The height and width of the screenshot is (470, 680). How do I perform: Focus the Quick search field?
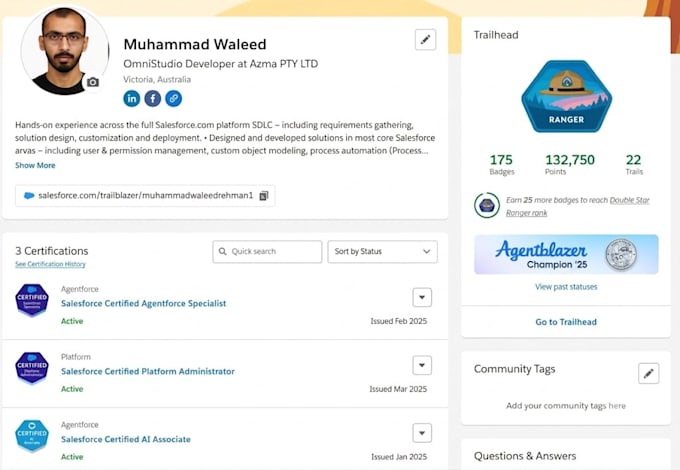(267, 251)
